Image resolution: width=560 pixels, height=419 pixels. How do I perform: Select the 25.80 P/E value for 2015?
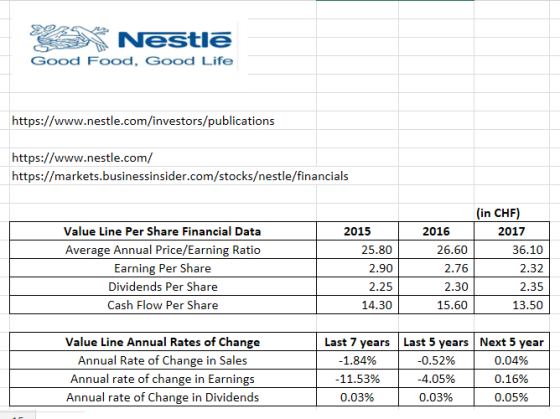(x=357, y=250)
